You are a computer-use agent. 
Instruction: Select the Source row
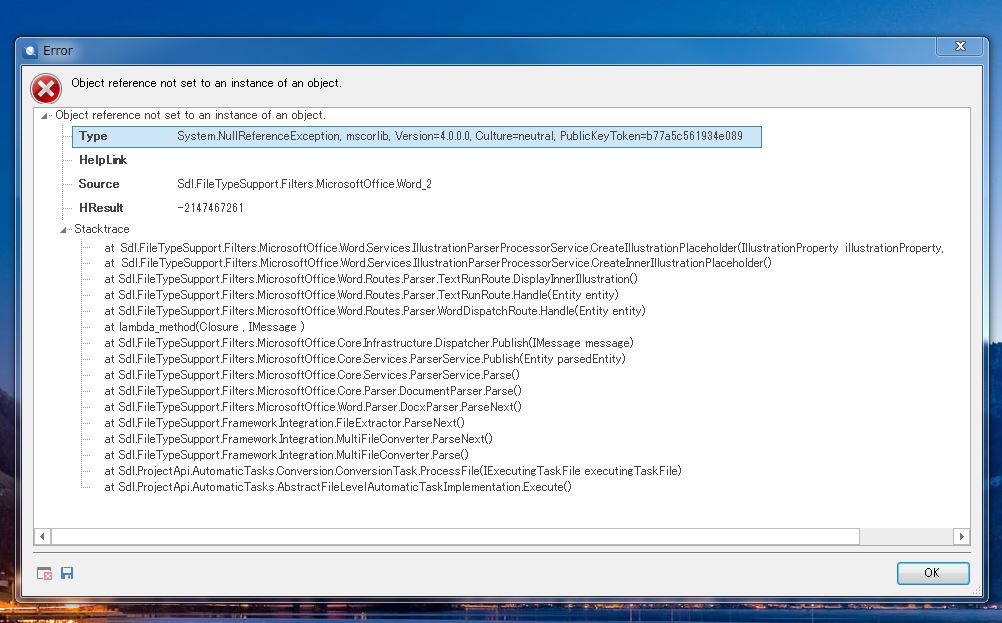(x=255, y=184)
